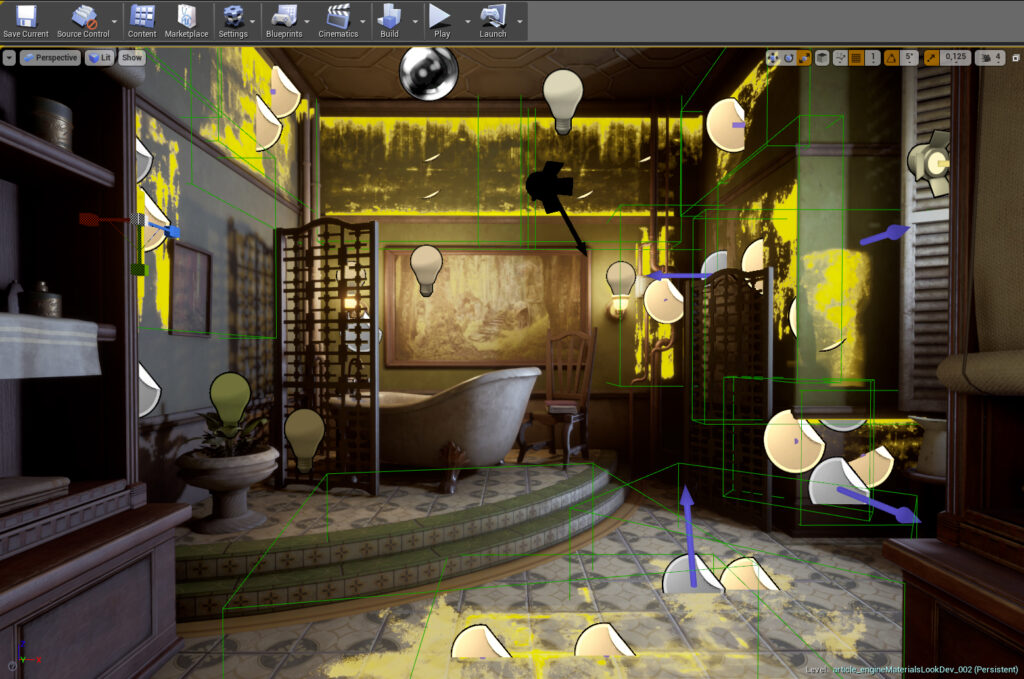Click the Build lighting toolbar icon
The height and width of the screenshot is (679, 1024).
[389, 17]
